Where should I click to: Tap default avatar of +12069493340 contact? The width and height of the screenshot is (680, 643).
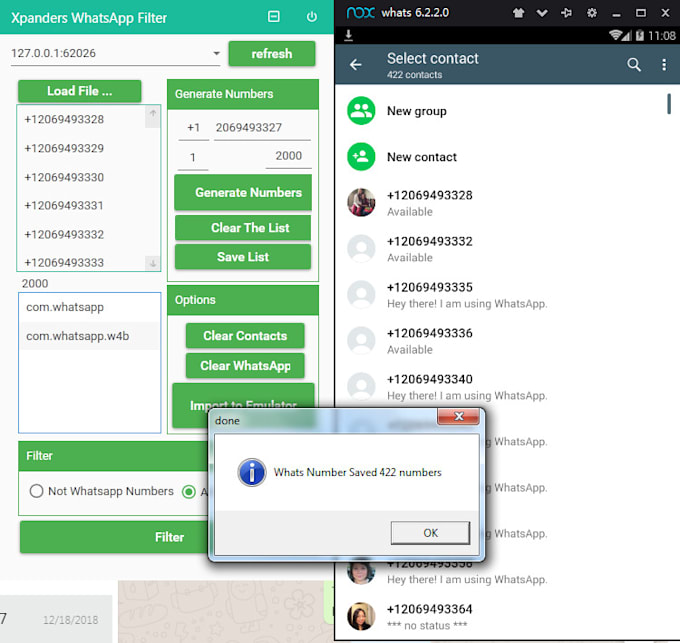coord(361,386)
